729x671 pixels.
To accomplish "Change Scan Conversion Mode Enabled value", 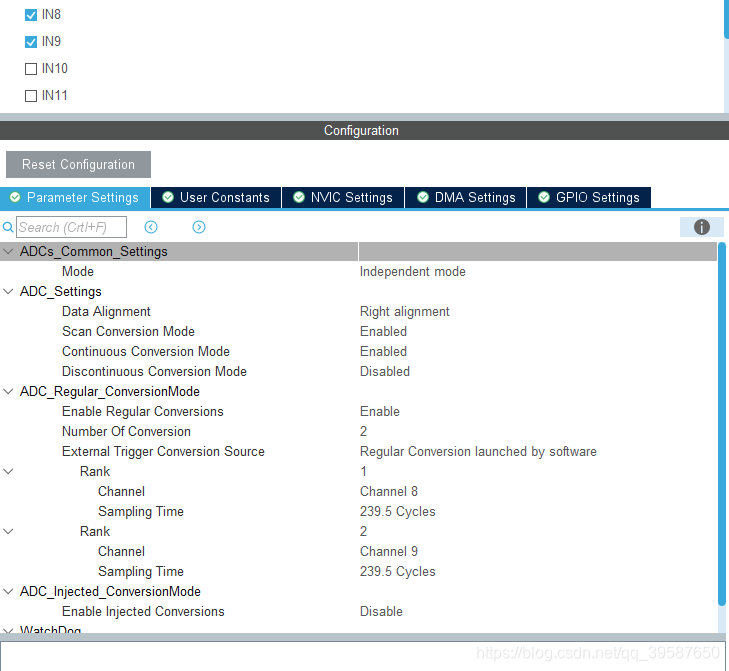I will tap(383, 332).
